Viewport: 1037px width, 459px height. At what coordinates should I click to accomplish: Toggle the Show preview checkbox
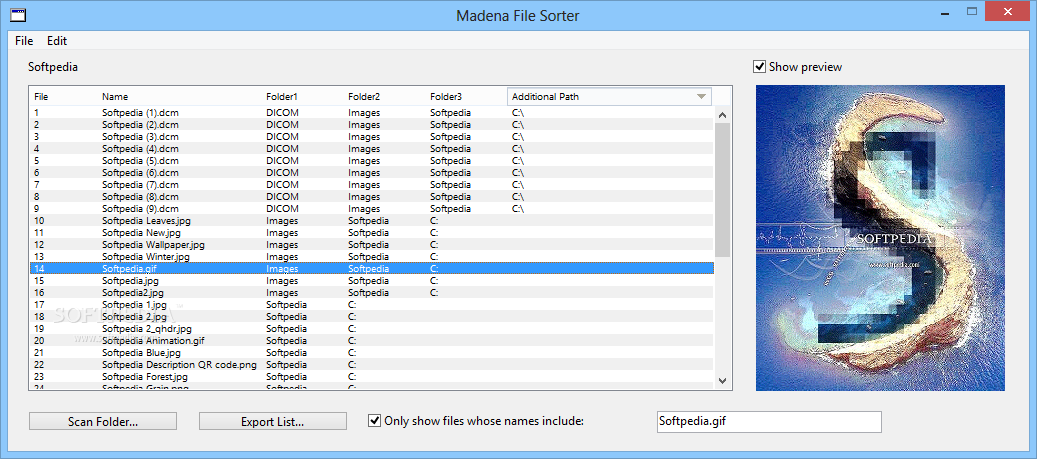coord(759,67)
